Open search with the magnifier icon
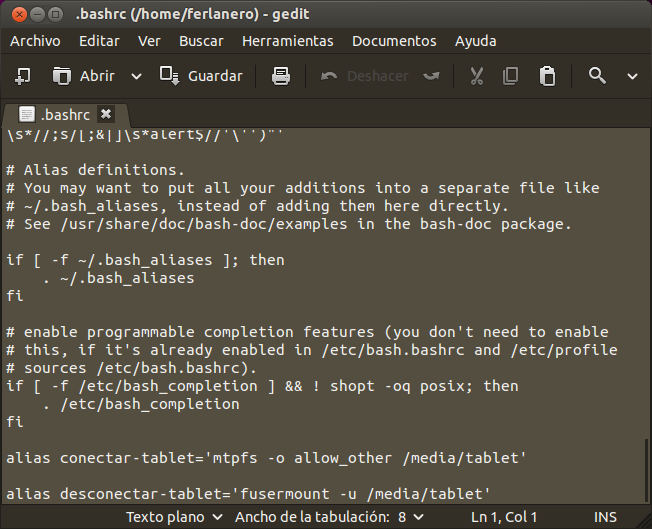652x529 pixels. pos(598,76)
